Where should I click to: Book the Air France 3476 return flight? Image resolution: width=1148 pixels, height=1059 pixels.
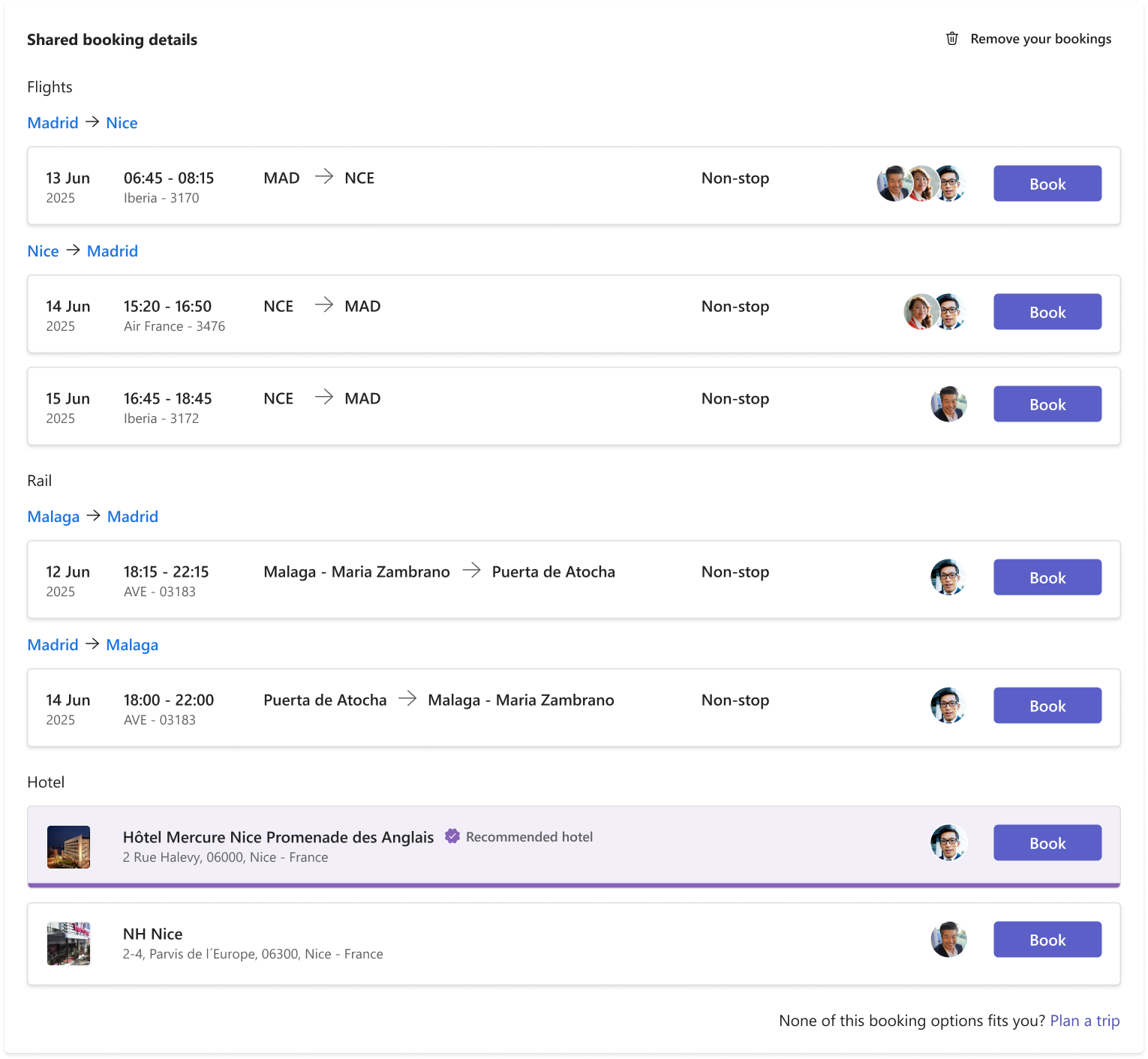point(1047,312)
